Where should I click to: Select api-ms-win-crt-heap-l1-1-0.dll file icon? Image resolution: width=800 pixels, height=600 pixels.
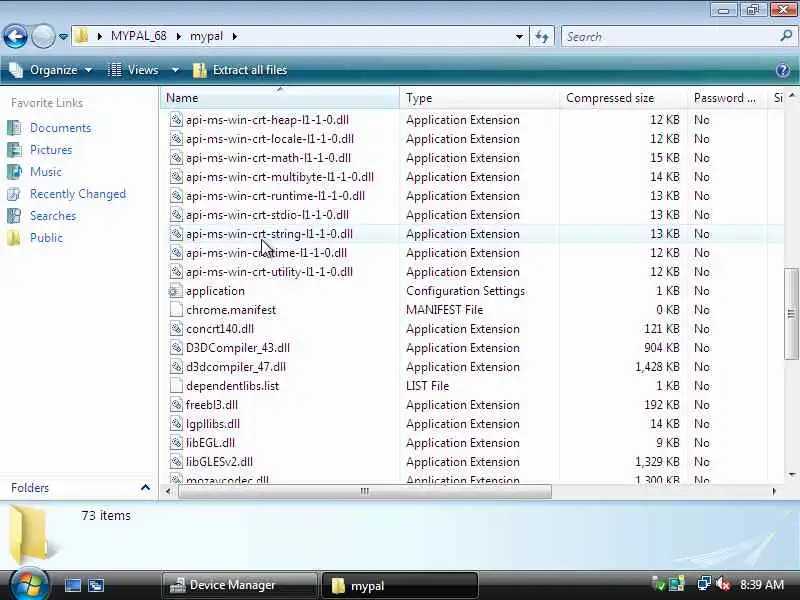coord(176,120)
